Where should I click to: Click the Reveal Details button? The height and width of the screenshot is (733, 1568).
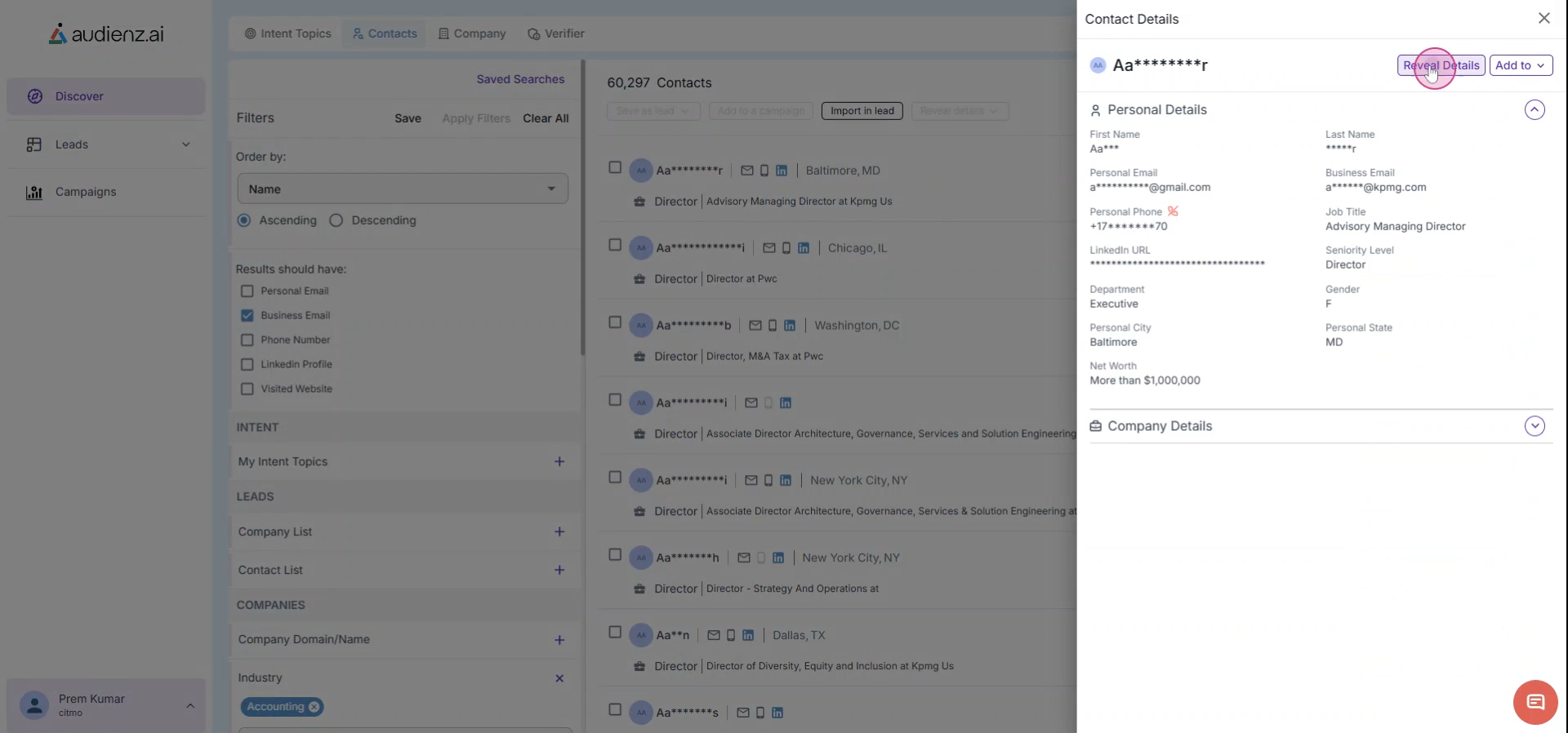[1441, 65]
